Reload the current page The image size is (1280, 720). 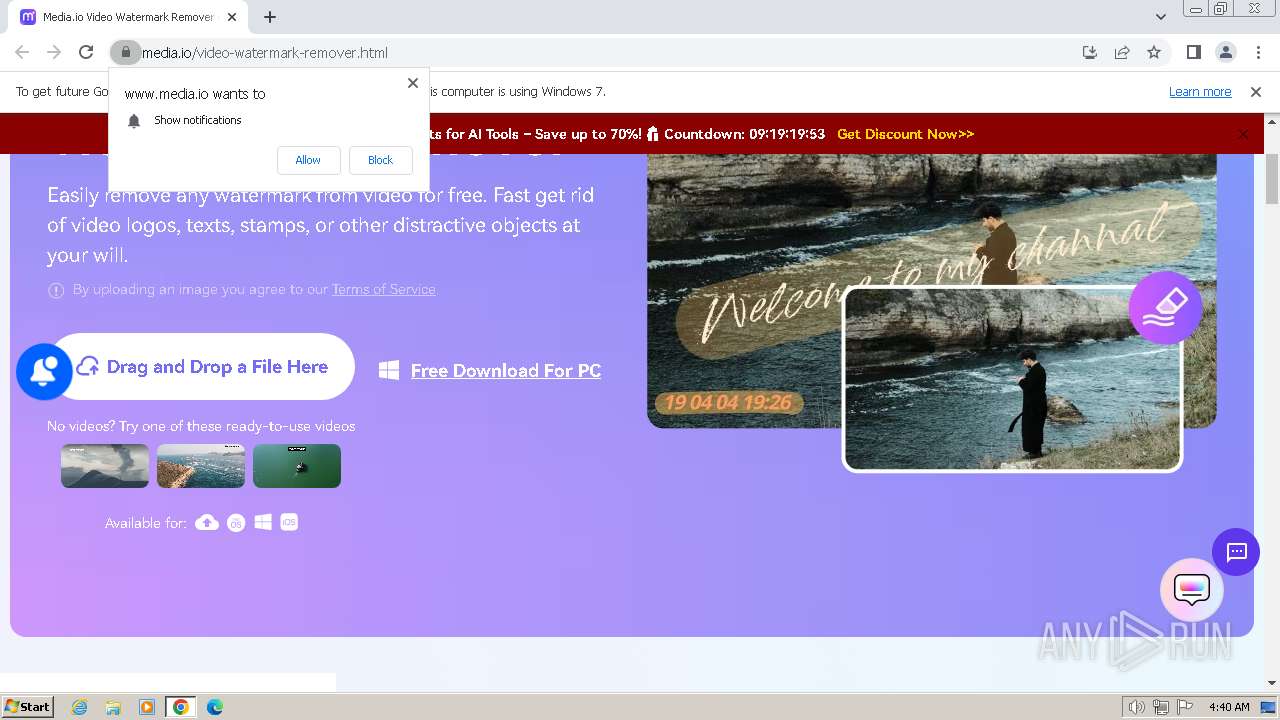pyautogui.click(x=86, y=52)
